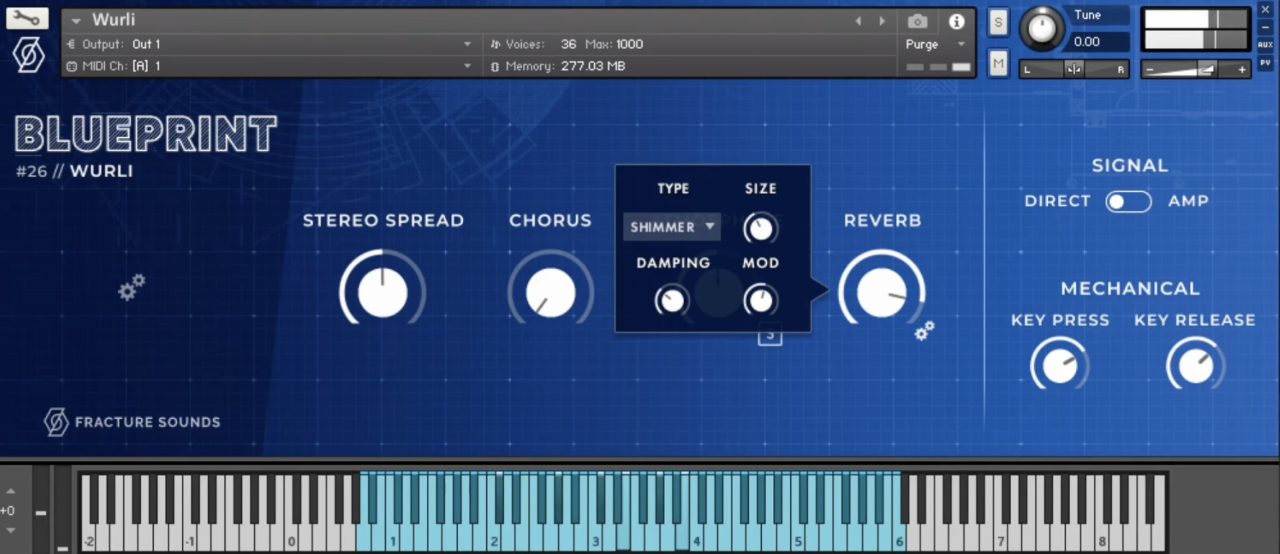Click the TYPE label in the reverb popup
Screen dimensions: 1280x554
[x=673, y=188]
